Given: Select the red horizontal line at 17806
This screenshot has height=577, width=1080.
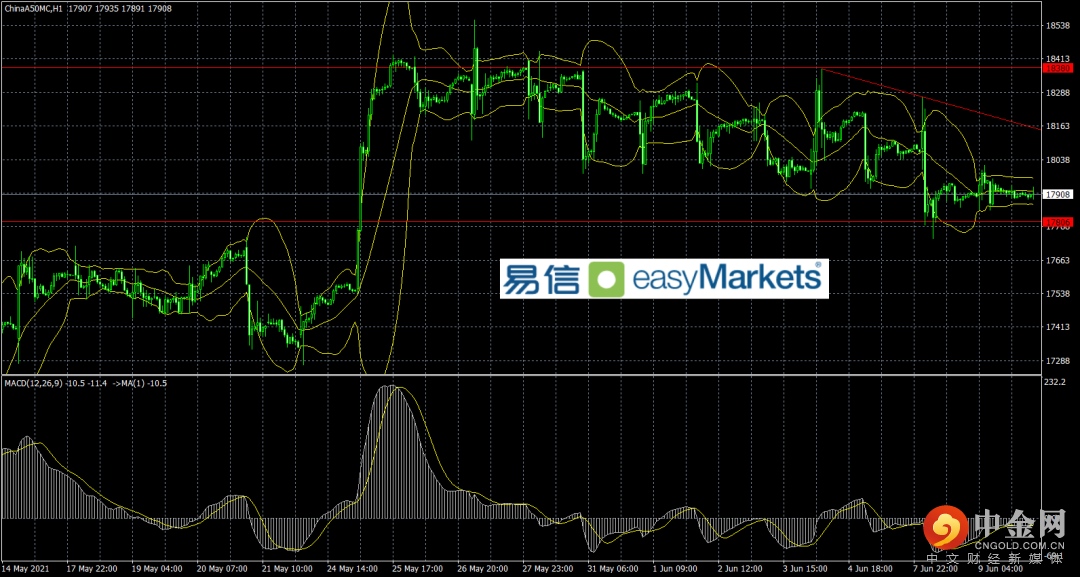Looking at the screenshot, I should (x=520, y=222).
